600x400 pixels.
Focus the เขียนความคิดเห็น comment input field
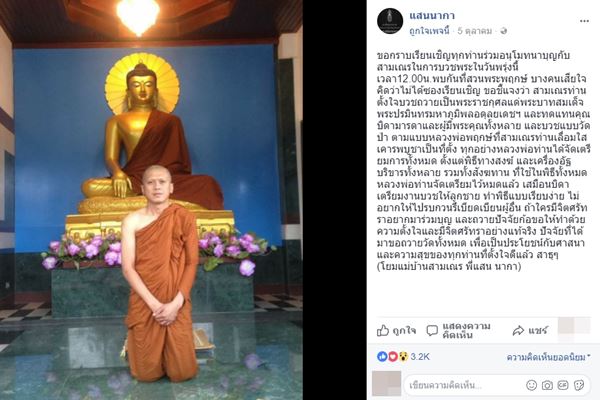tap(497, 385)
